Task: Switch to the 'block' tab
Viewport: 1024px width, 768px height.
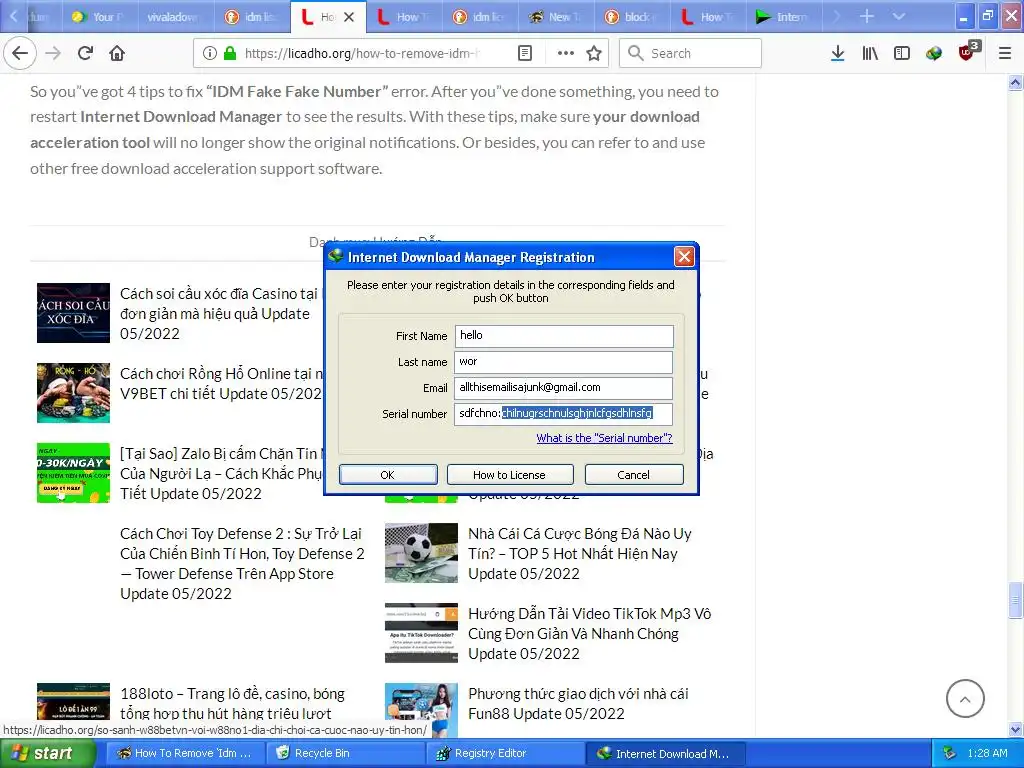Action: pos(632,17)
